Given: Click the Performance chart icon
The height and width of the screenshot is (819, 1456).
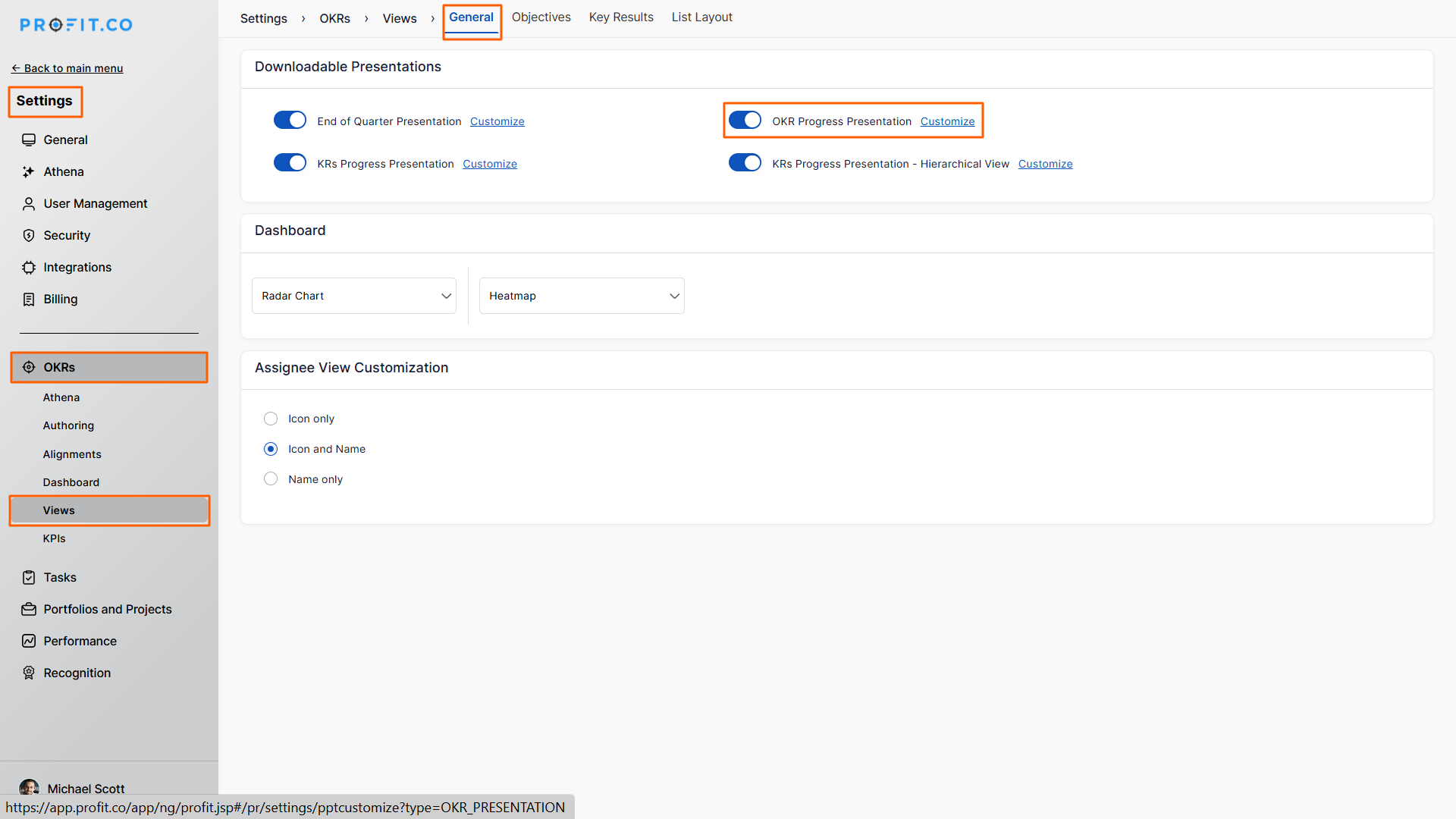Looking at the screenshot, I should (29, 642).
